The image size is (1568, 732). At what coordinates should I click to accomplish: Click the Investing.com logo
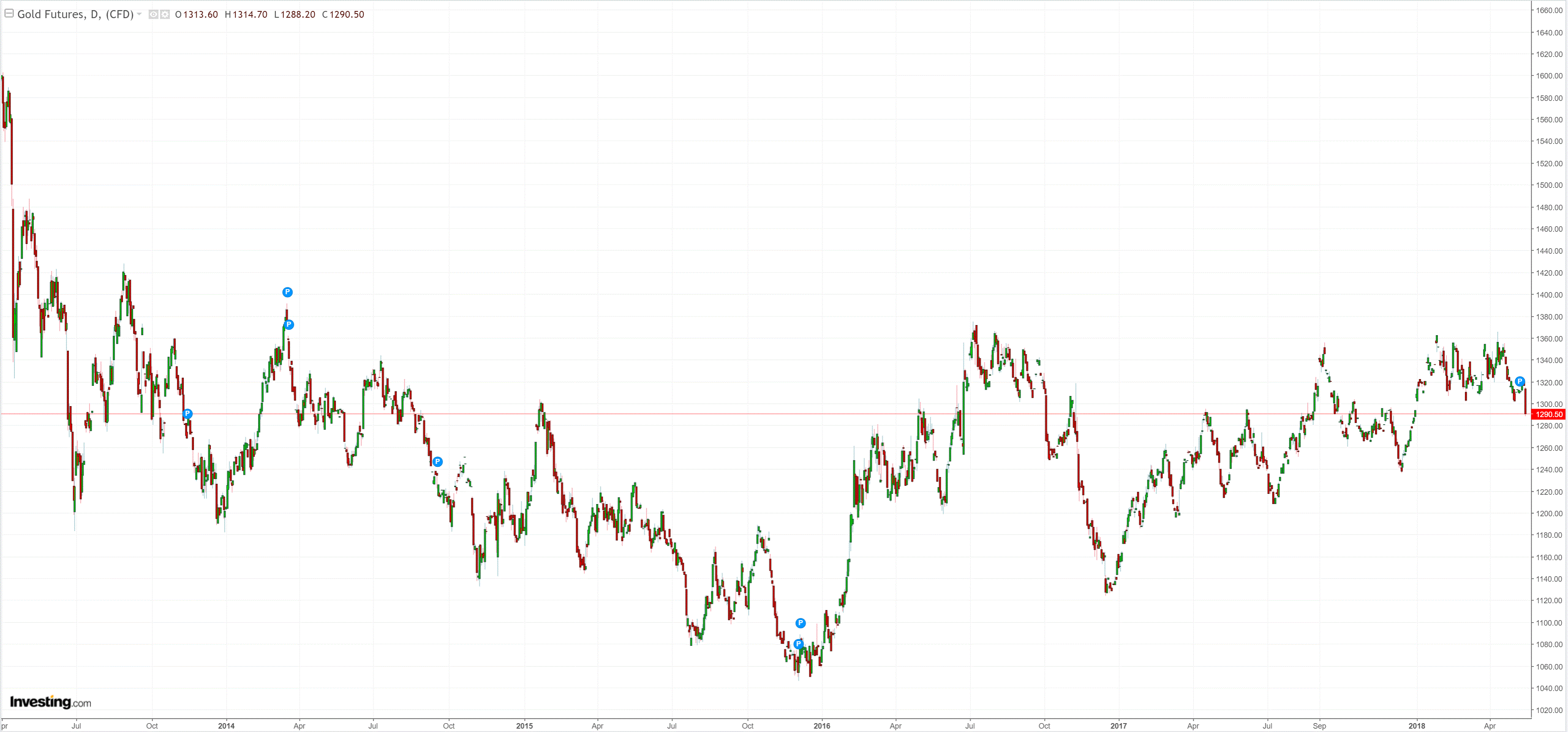tap(50, 702)
